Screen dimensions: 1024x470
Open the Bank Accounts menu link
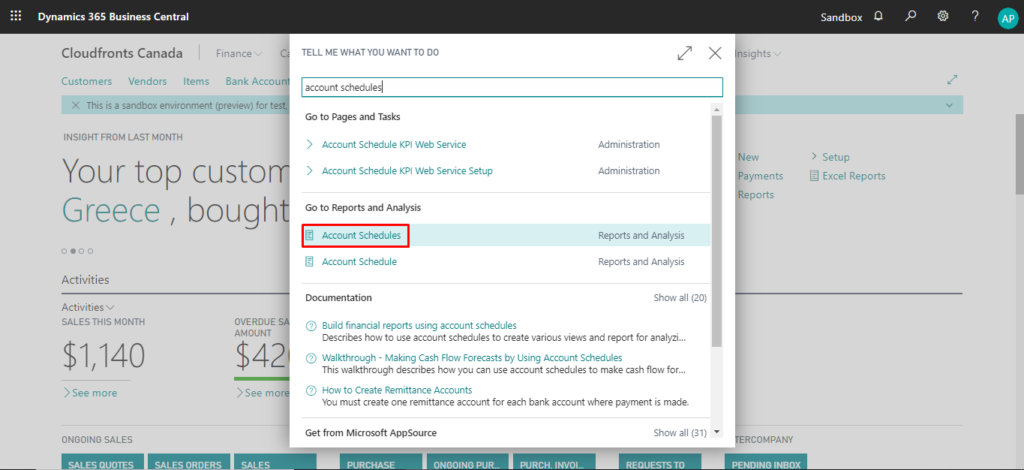coord(257,82)
